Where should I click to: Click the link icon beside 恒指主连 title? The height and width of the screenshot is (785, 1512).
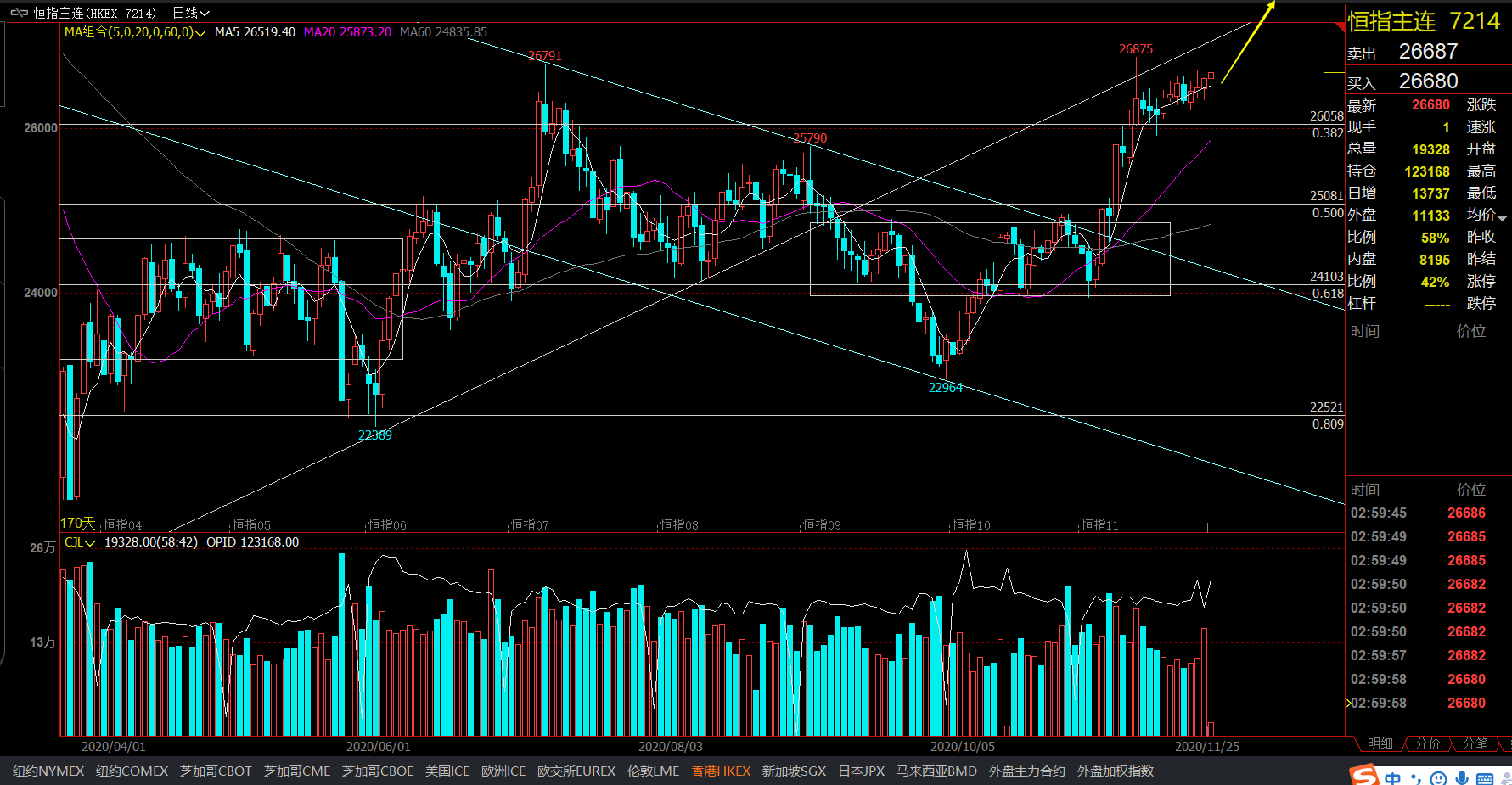click(19, 13)
